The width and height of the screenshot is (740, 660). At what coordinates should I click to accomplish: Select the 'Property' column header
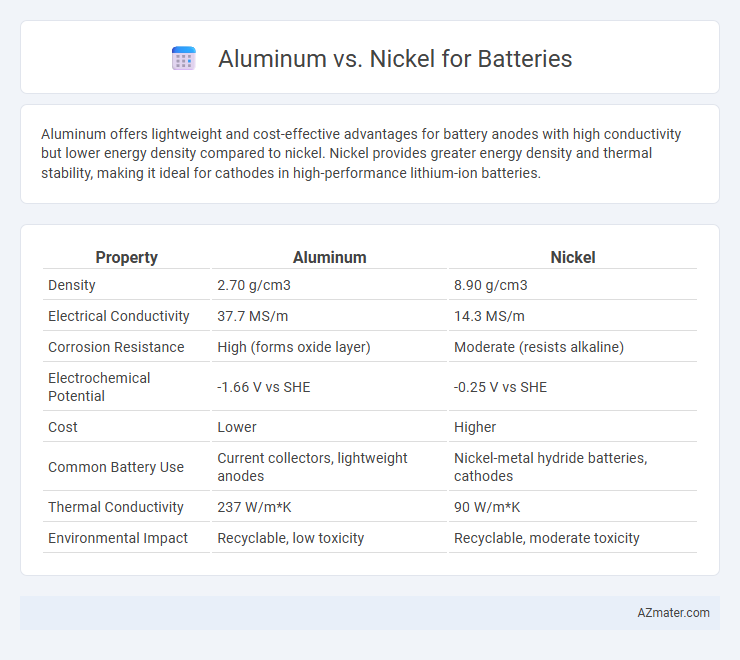(x=126, y=257)
